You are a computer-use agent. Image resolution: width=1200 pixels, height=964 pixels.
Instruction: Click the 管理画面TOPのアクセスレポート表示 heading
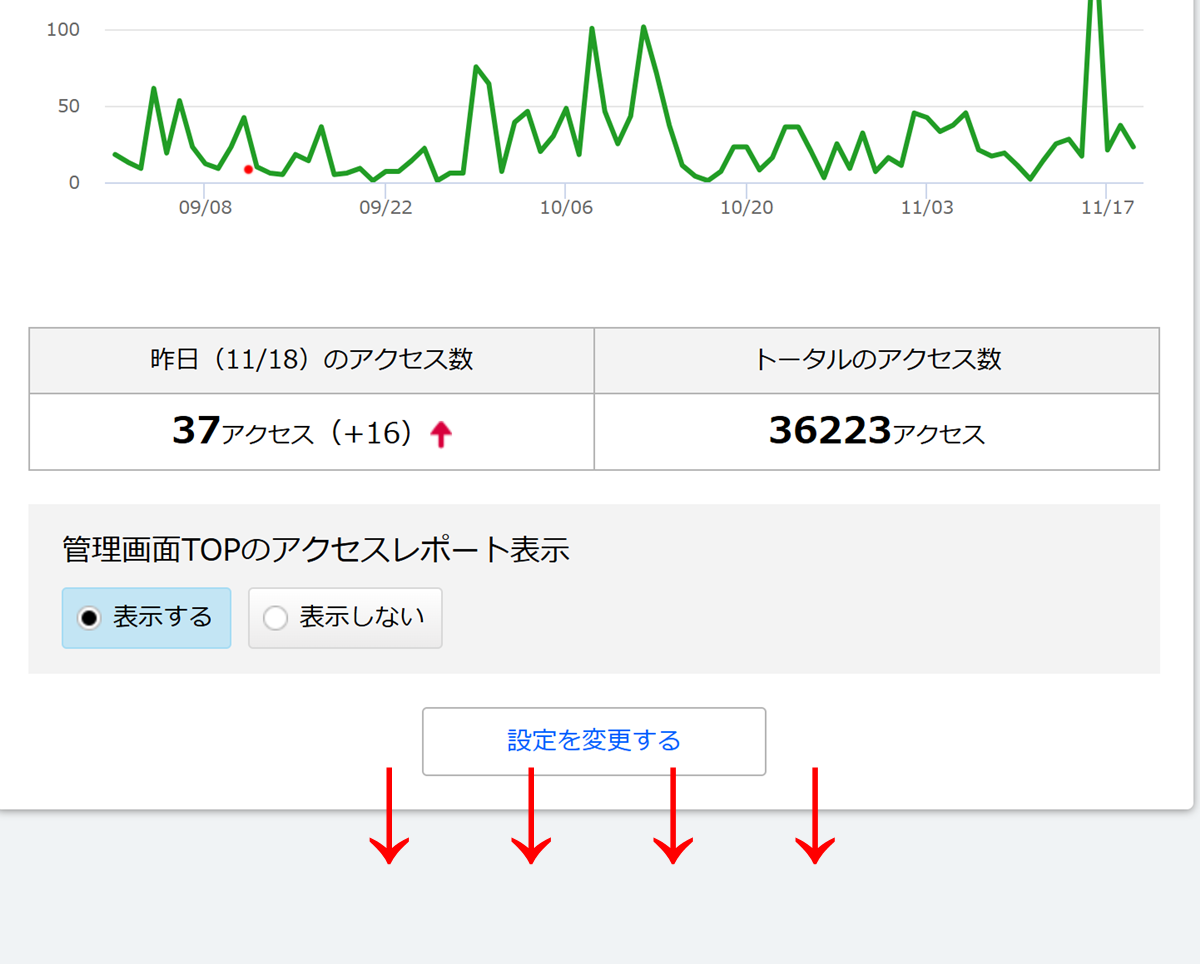click(316, 549)
